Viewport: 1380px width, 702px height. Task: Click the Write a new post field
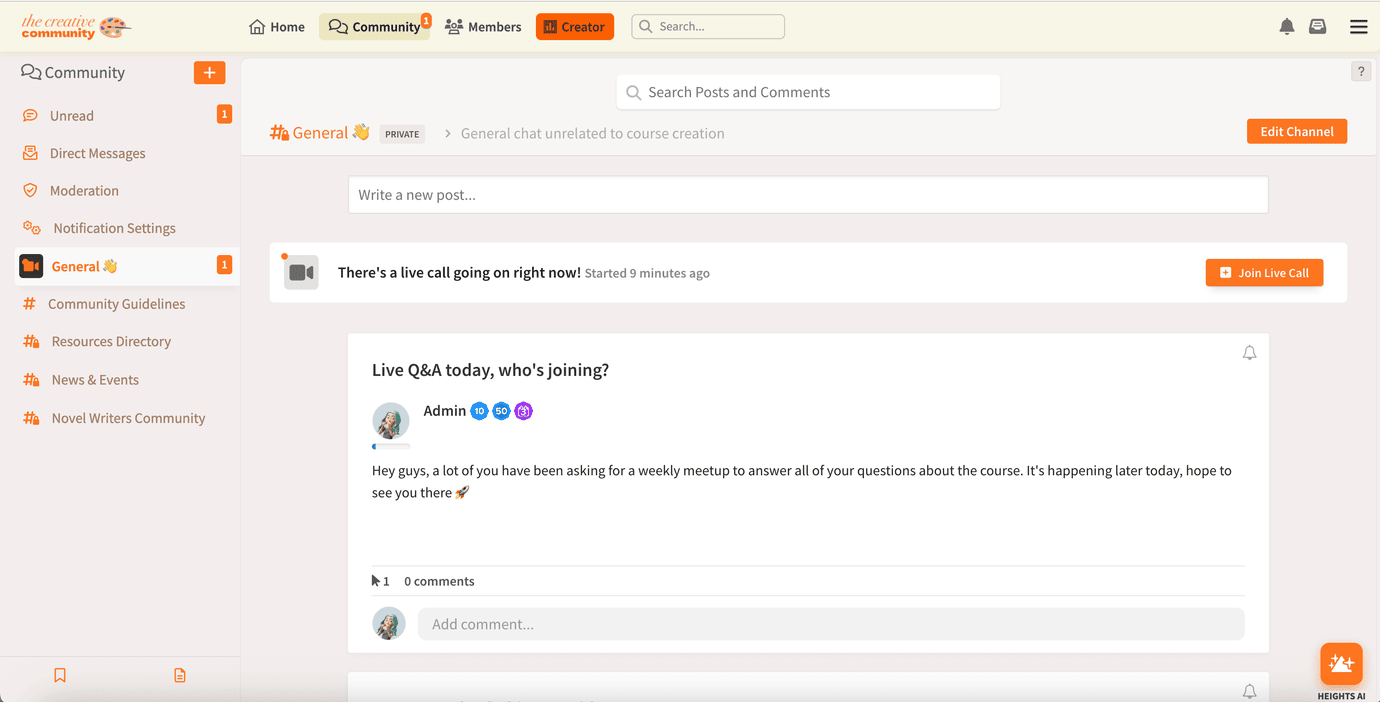[x=808, y=195]
